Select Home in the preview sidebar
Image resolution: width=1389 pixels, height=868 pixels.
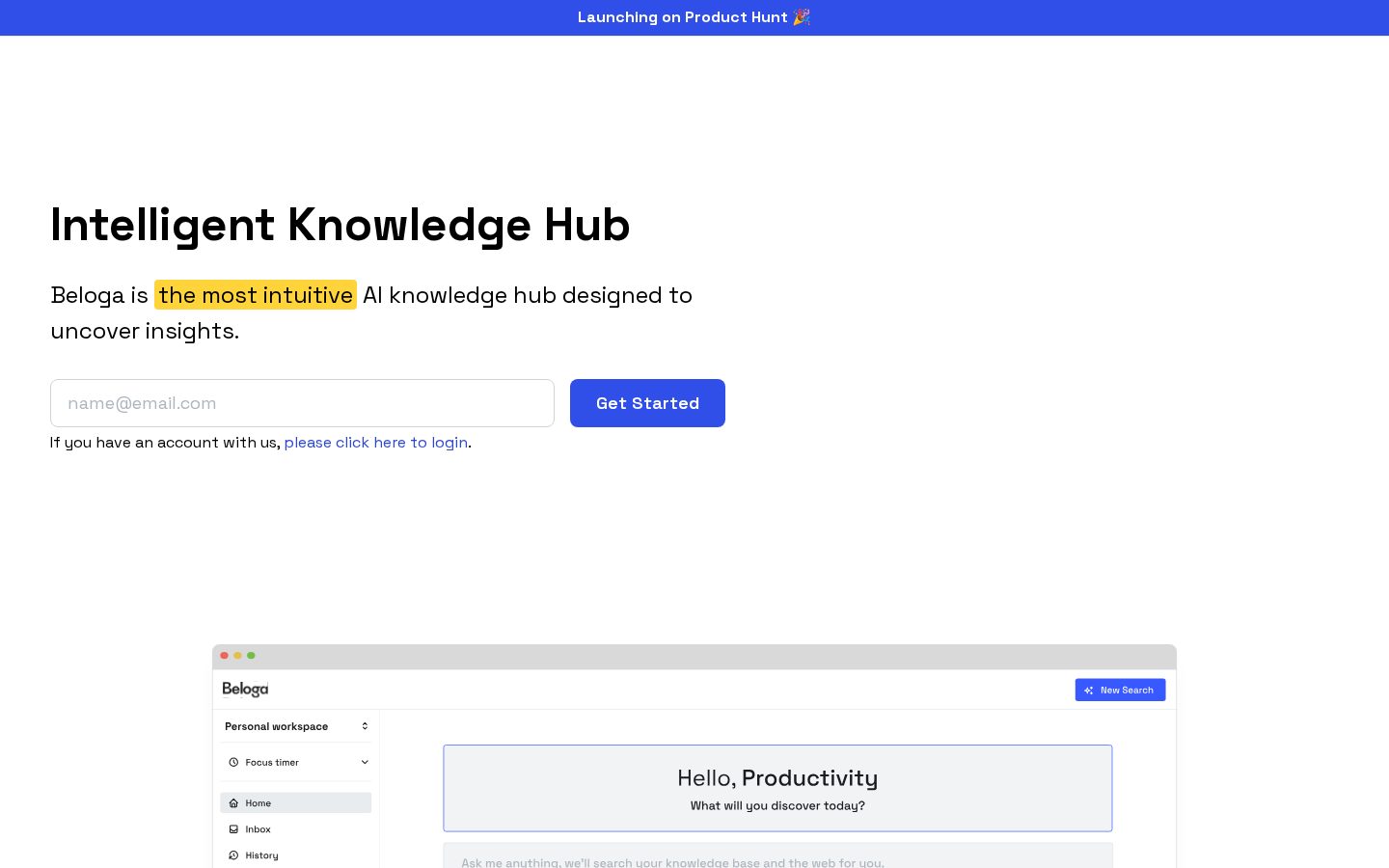tap(296, 802)
